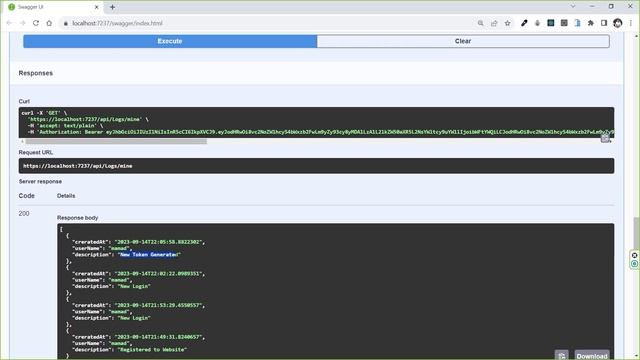This screenshot has height=360, width=640.
Task: Open Chrome three-dot menu
Action: point(631,23)
